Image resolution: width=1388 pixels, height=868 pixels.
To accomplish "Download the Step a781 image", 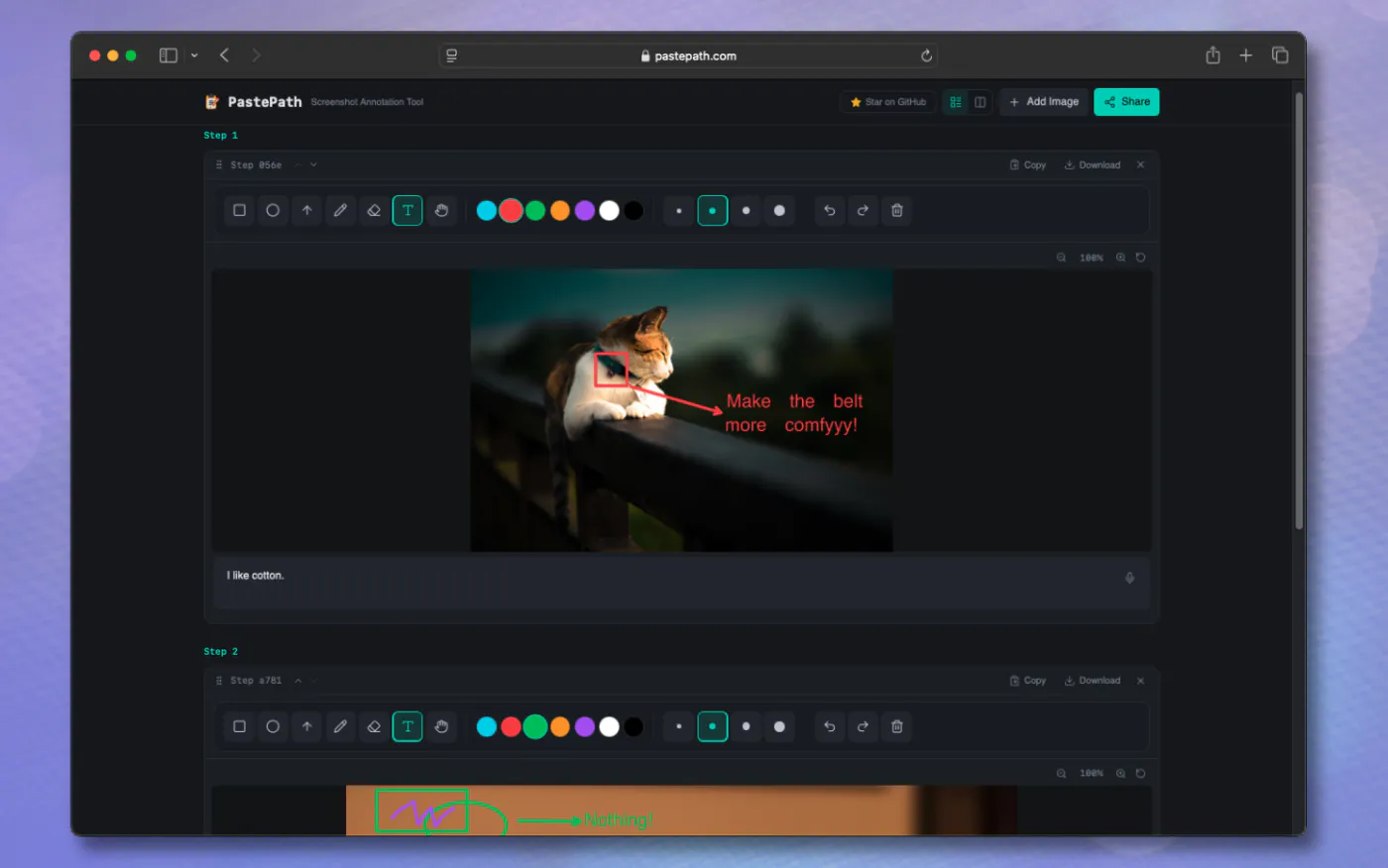I will click(x=1093, y=681).
